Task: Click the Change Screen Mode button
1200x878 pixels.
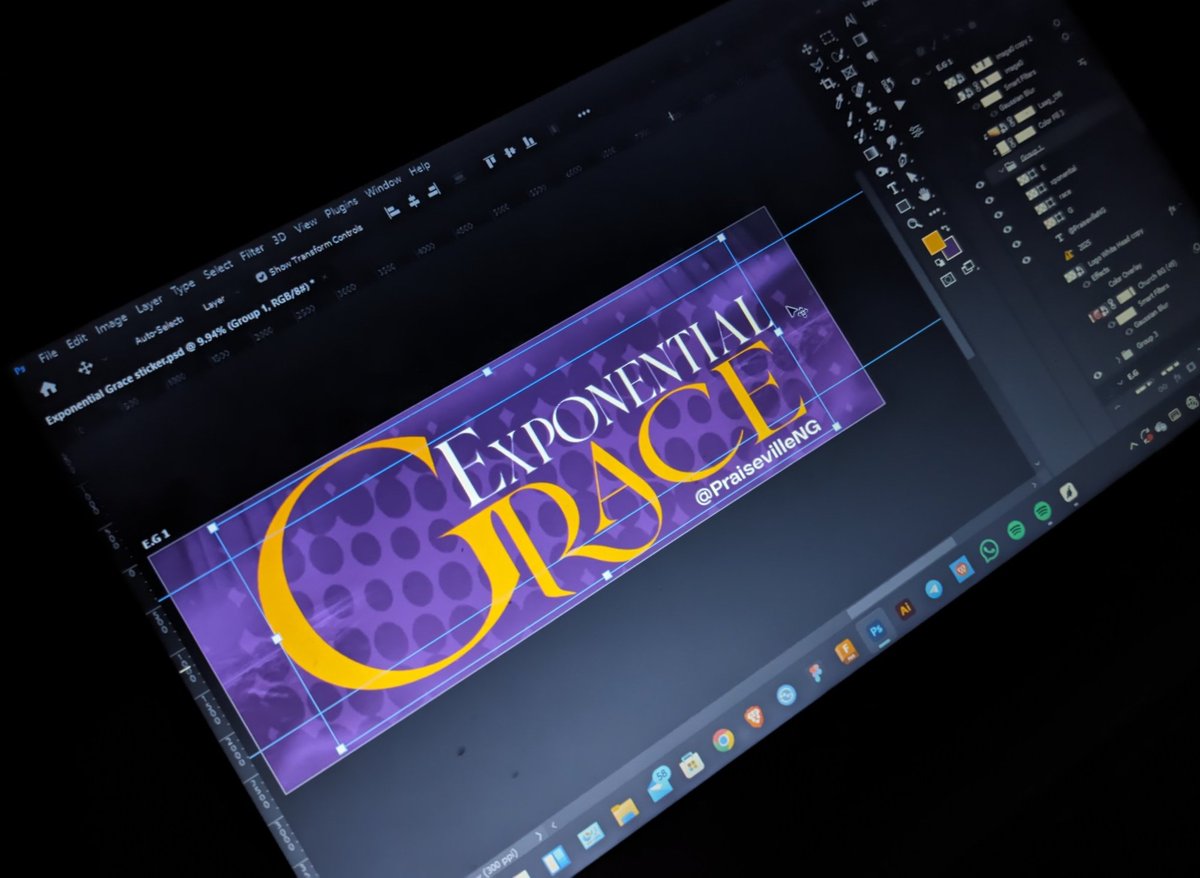Action: pyautogui.click(x=968, y=269)
